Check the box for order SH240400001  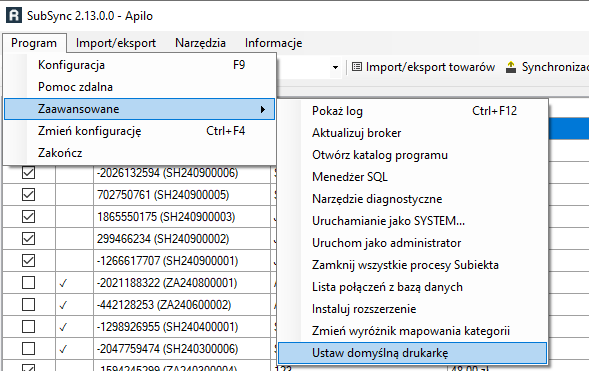tap(29, 327)
